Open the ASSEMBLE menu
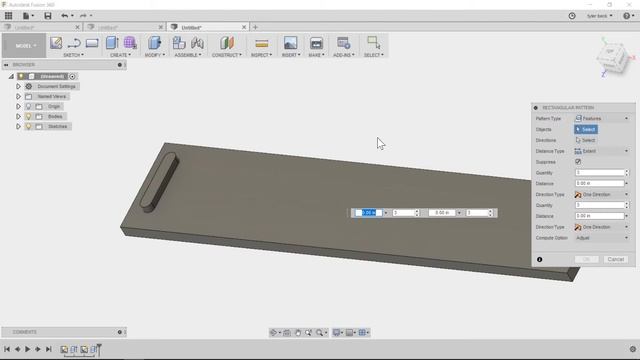The image size is (640, 360). [188, 55]
